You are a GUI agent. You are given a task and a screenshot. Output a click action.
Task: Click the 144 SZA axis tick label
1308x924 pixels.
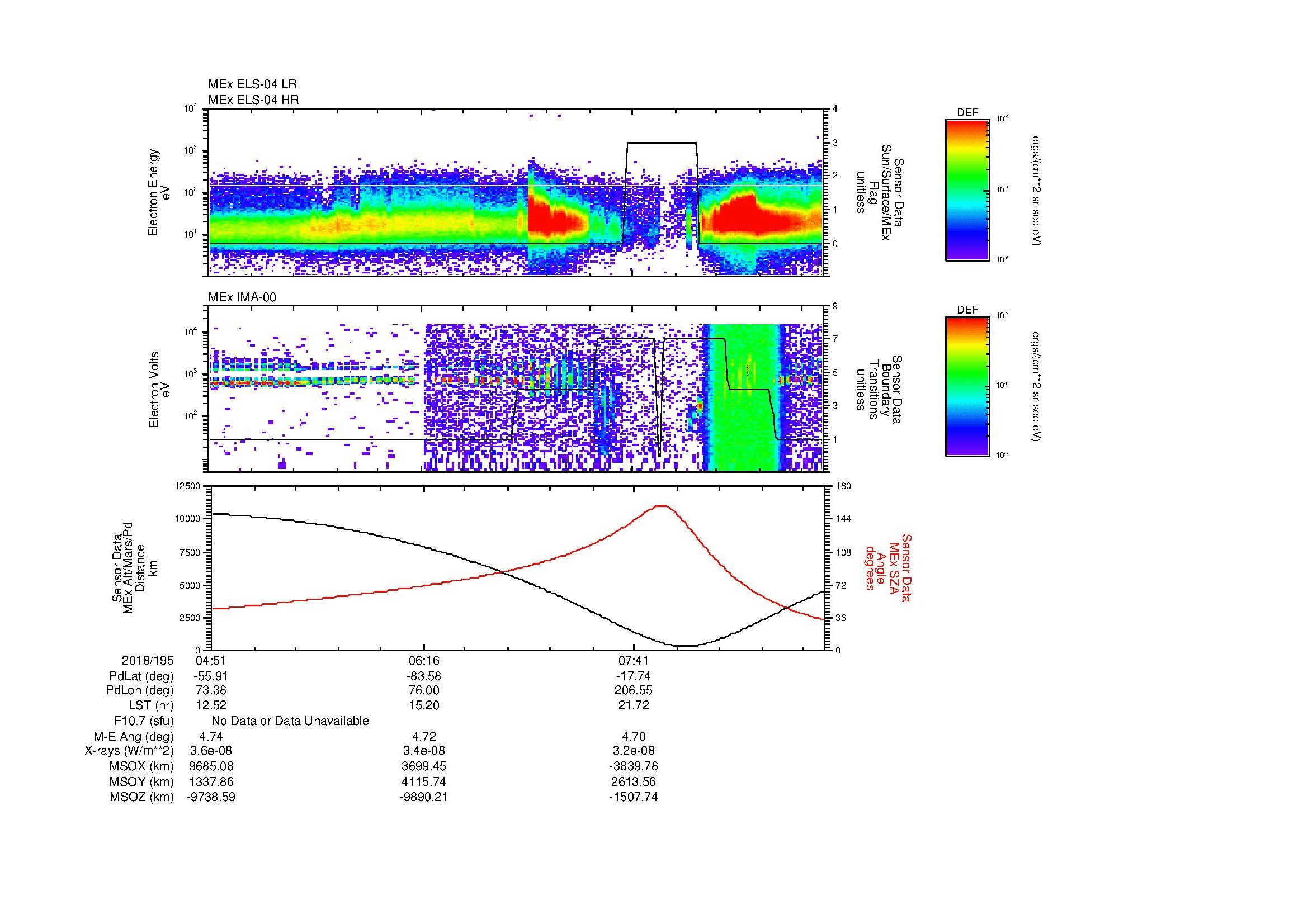click(843, 519)
